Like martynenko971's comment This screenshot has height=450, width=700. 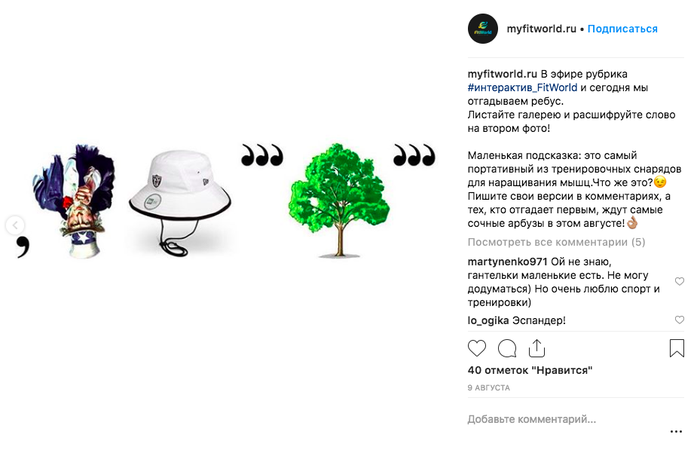[x=679, y=281]
